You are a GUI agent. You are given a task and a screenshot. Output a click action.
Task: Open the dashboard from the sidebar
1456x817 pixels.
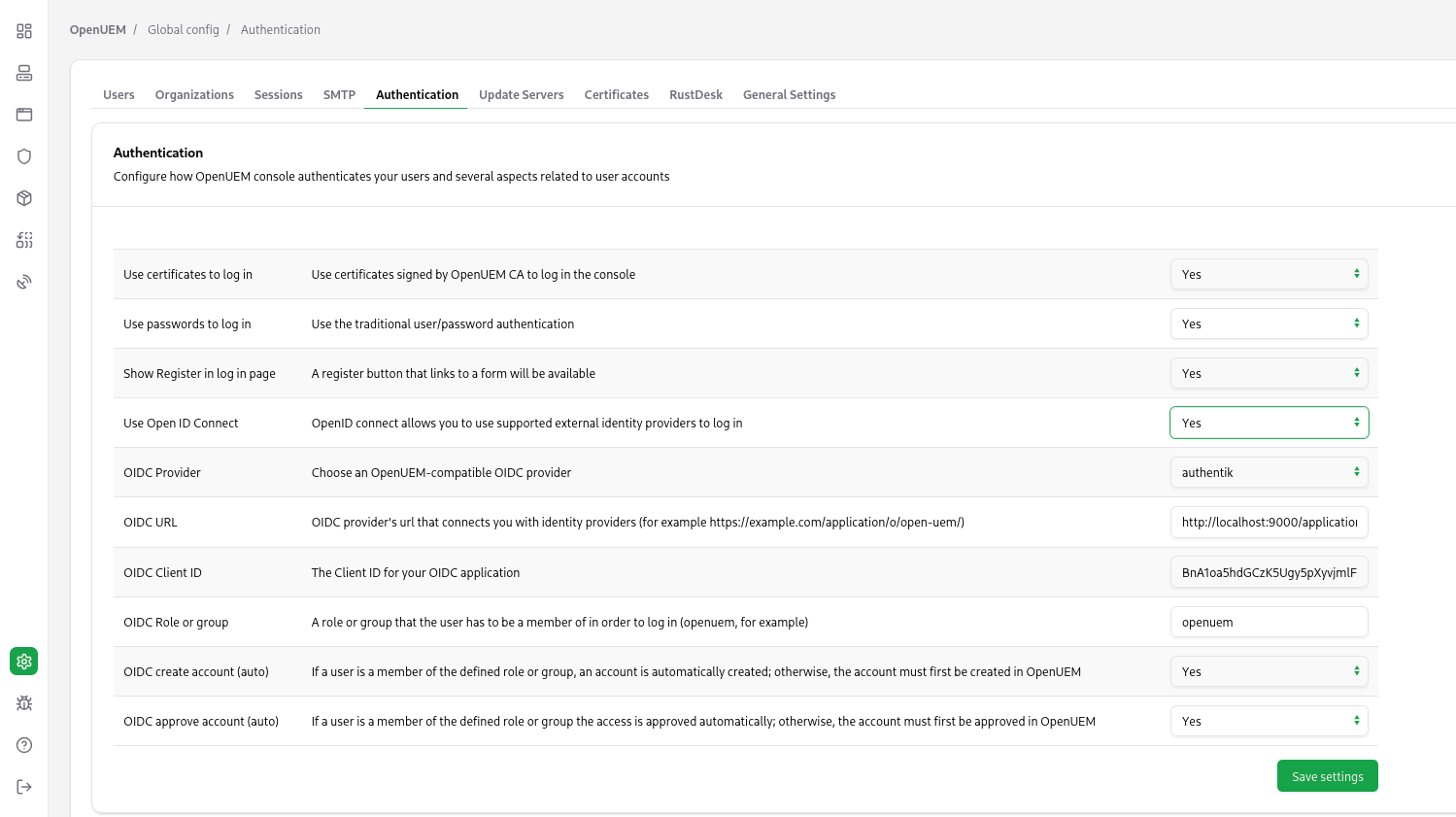24,31
